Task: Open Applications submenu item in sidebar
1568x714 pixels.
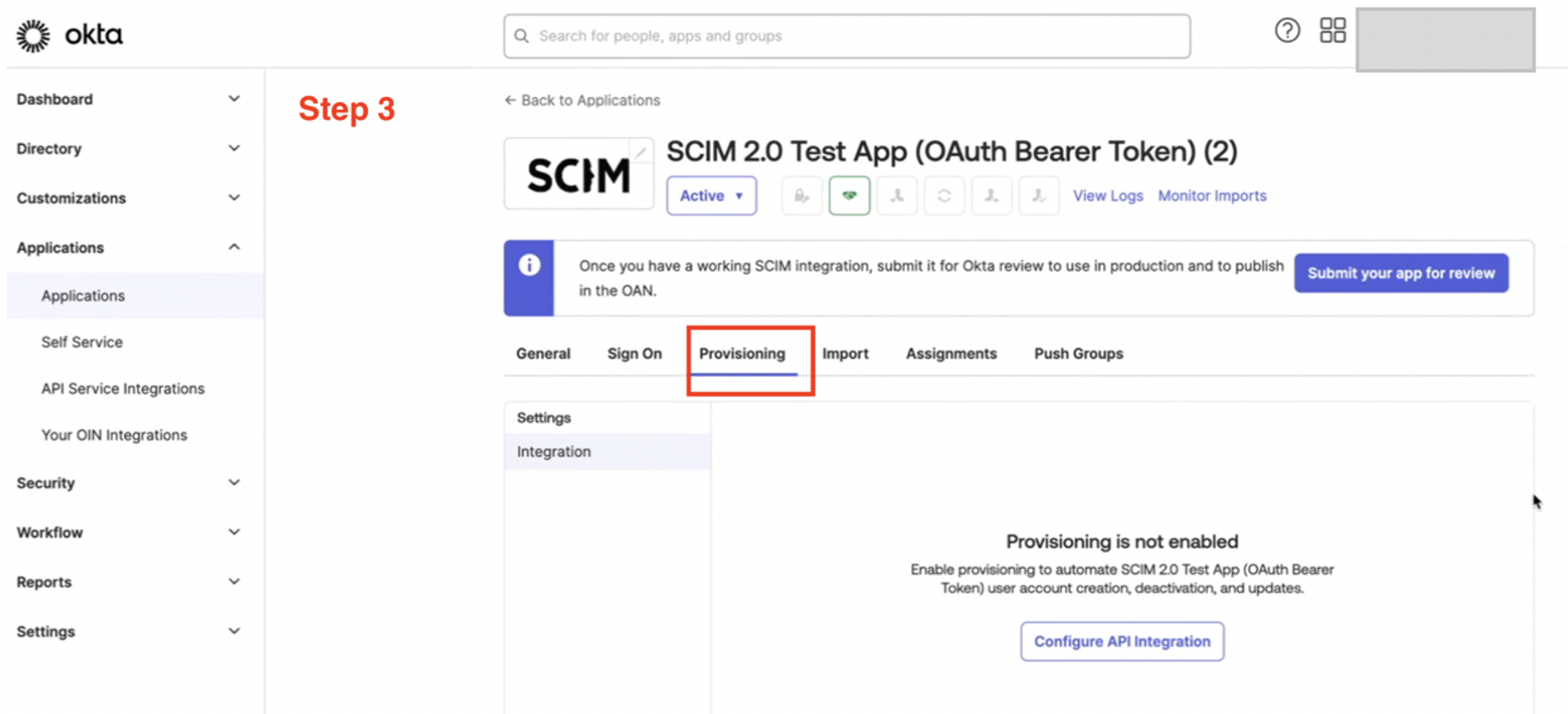Action: click(136, 296)
